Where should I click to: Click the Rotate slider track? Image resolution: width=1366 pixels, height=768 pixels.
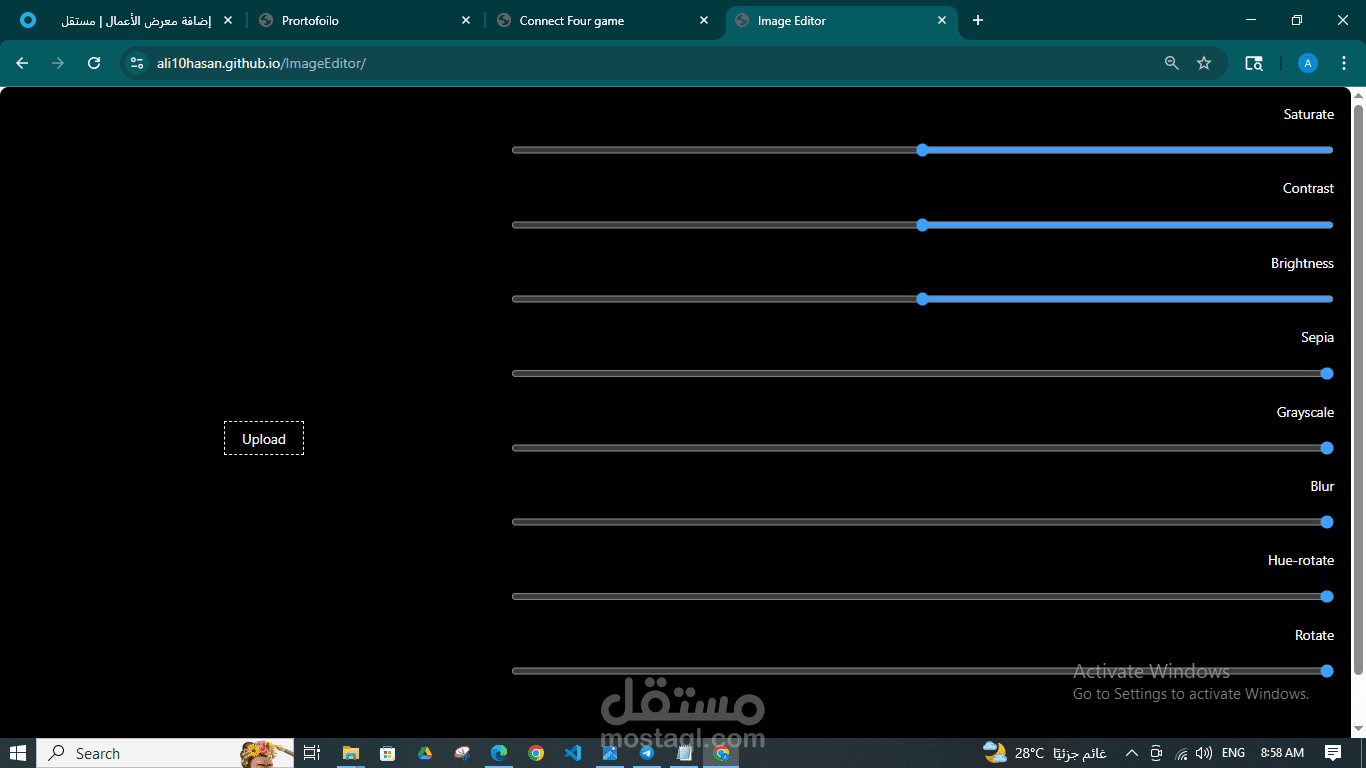[x=922, y=671]
